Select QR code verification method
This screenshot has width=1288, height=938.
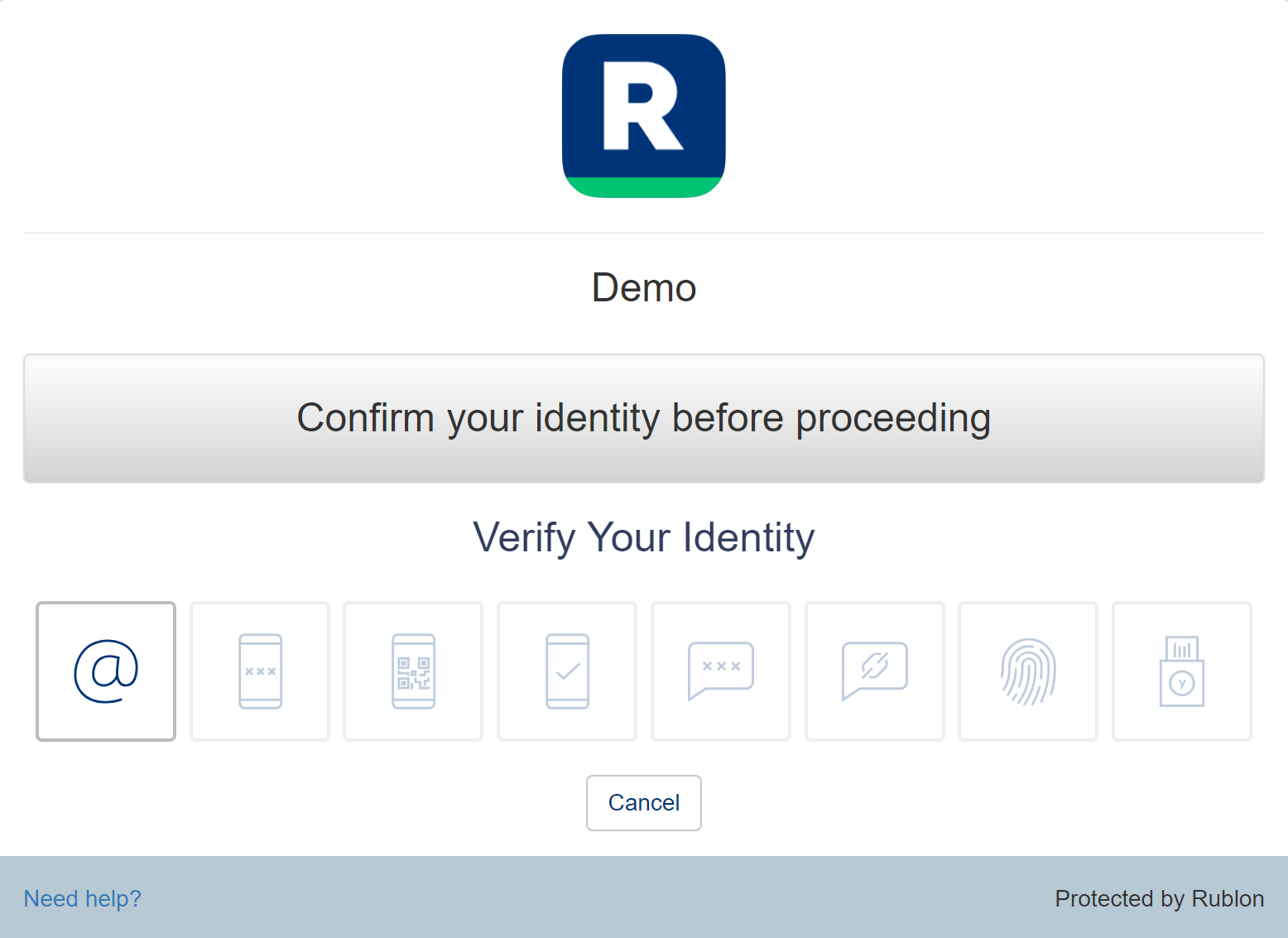click(x=413, y=671)
